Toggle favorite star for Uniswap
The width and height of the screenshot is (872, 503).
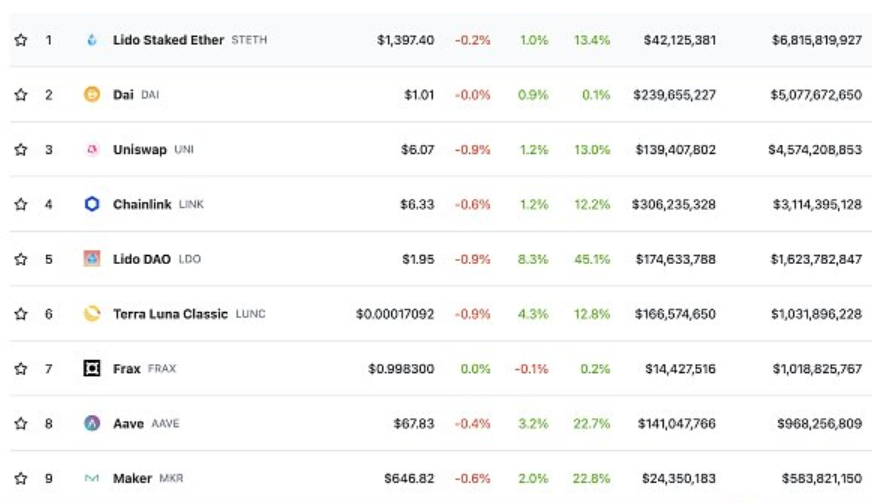(21, 150)
